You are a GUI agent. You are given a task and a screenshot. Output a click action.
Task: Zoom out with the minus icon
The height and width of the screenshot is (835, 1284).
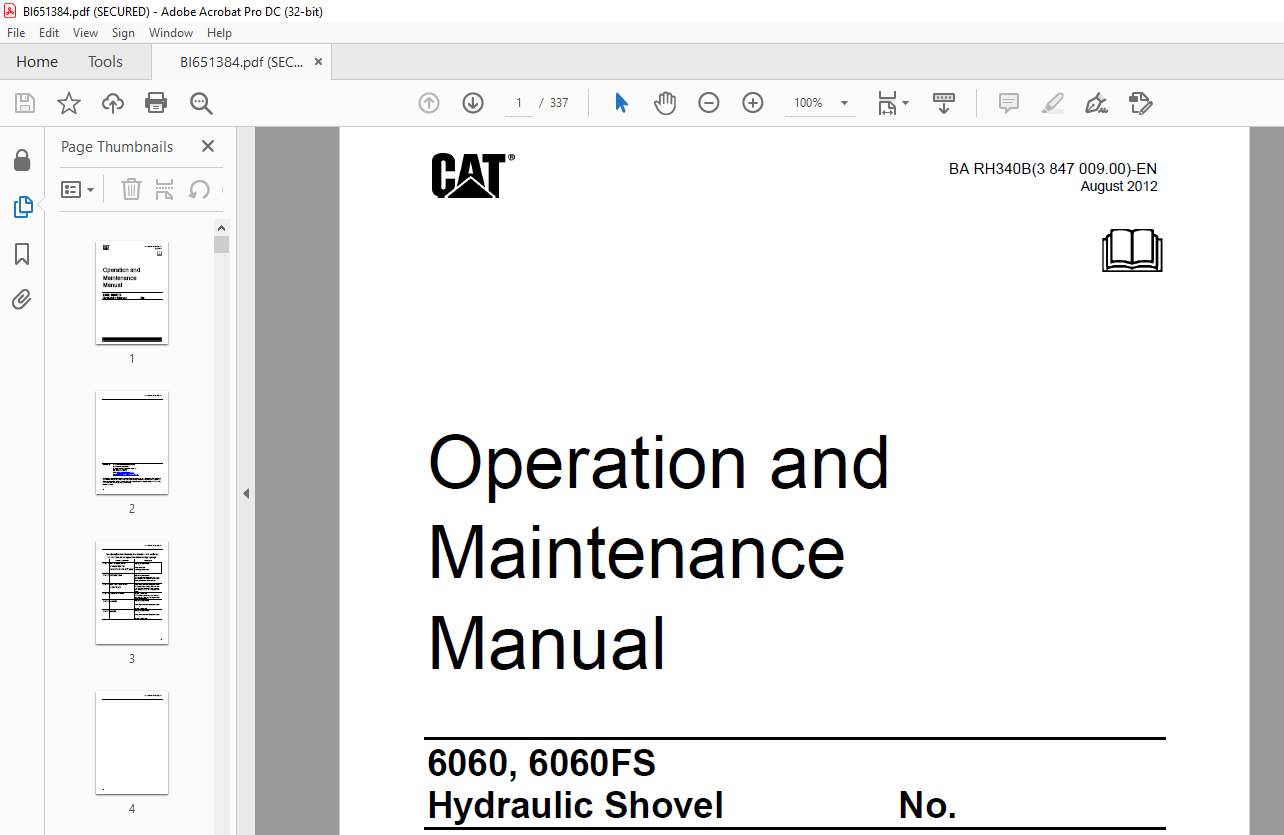(709, 103)
